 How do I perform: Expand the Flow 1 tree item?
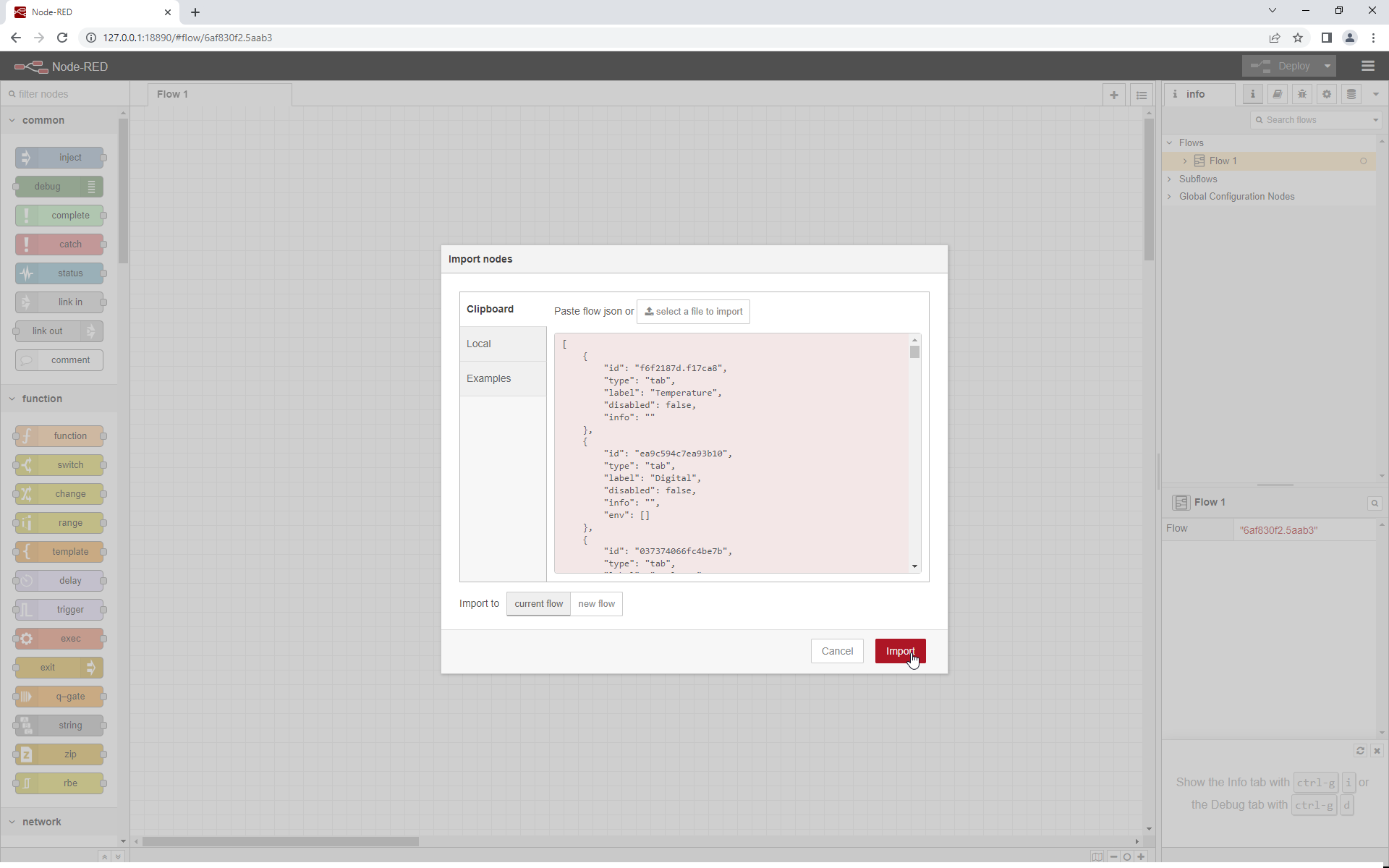1184,161
